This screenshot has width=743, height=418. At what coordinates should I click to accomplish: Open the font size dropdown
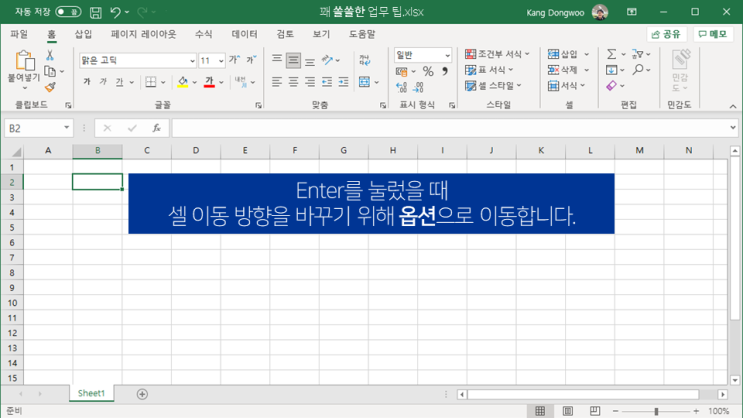tap(221, 61)
